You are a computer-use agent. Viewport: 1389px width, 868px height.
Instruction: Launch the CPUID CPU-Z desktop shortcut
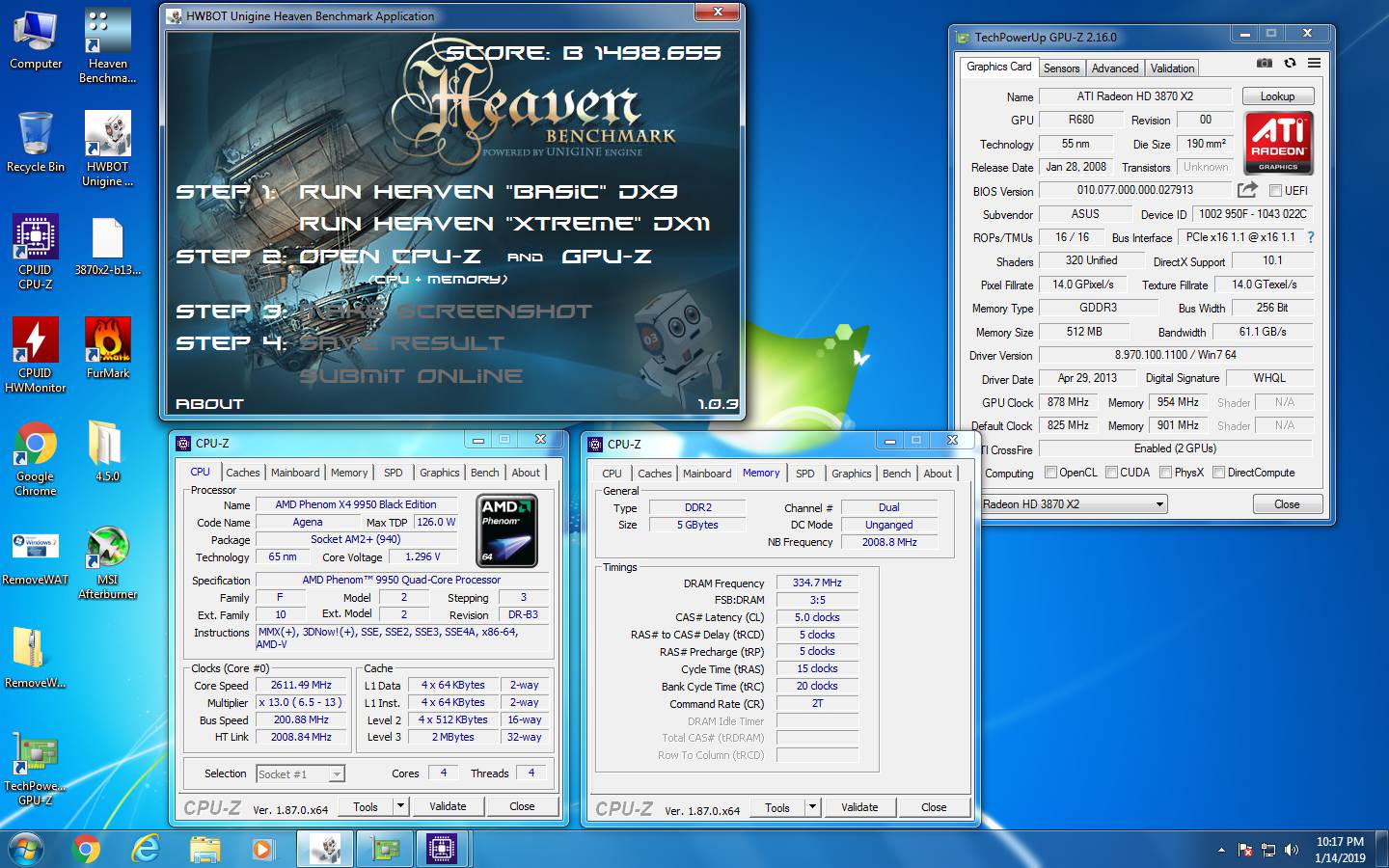coord(36,252)
